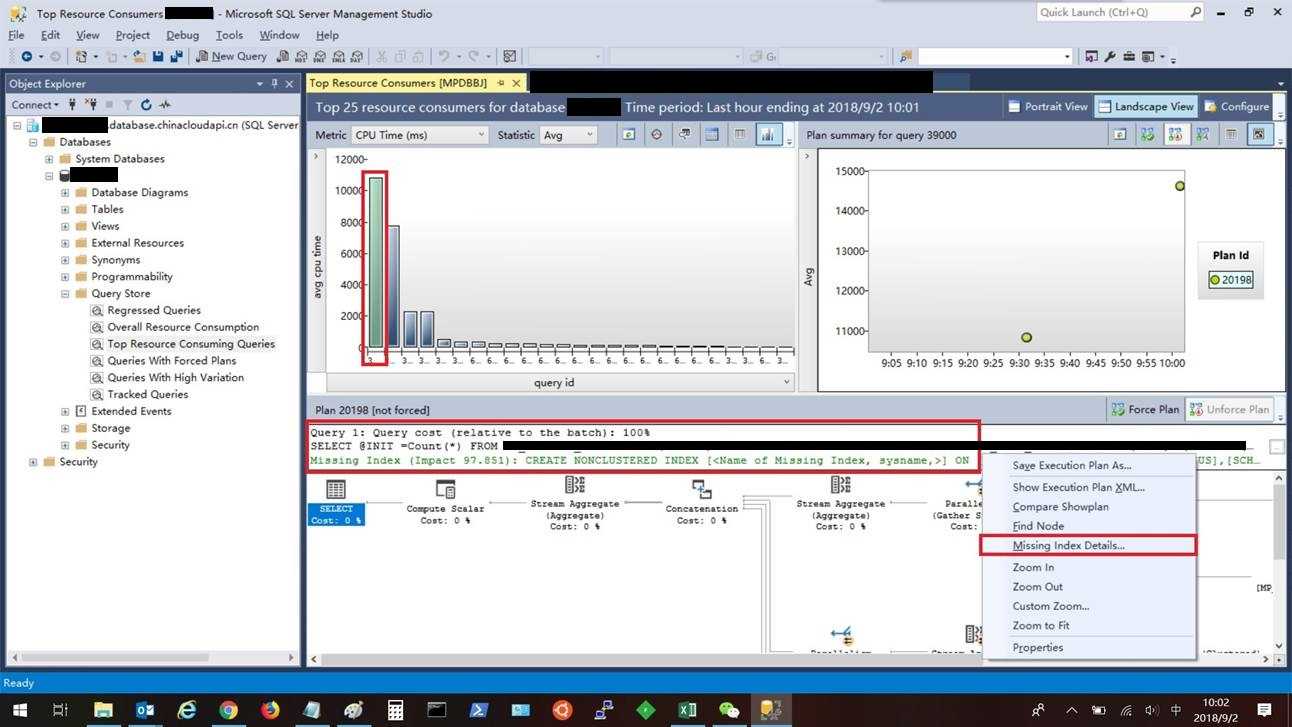Open the Debug menu

182,35
